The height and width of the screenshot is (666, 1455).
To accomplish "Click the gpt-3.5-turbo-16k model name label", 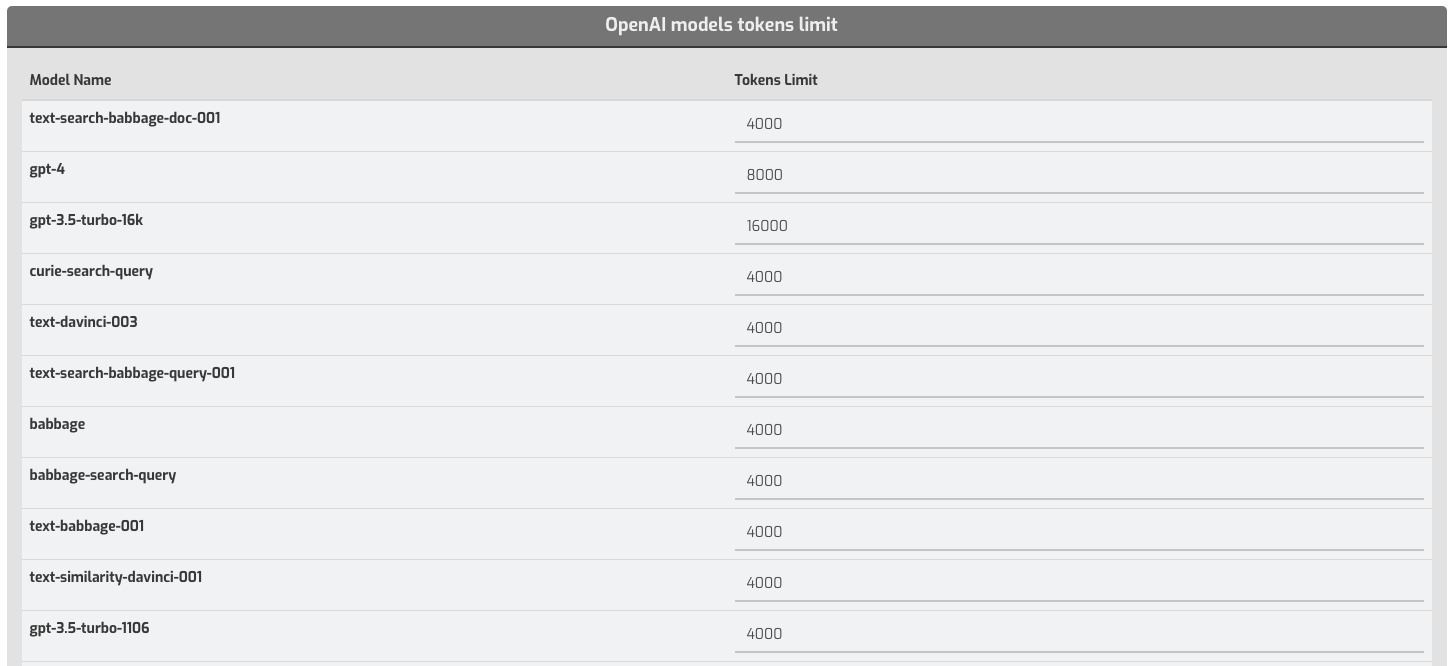I will click(x=86, y=220).
